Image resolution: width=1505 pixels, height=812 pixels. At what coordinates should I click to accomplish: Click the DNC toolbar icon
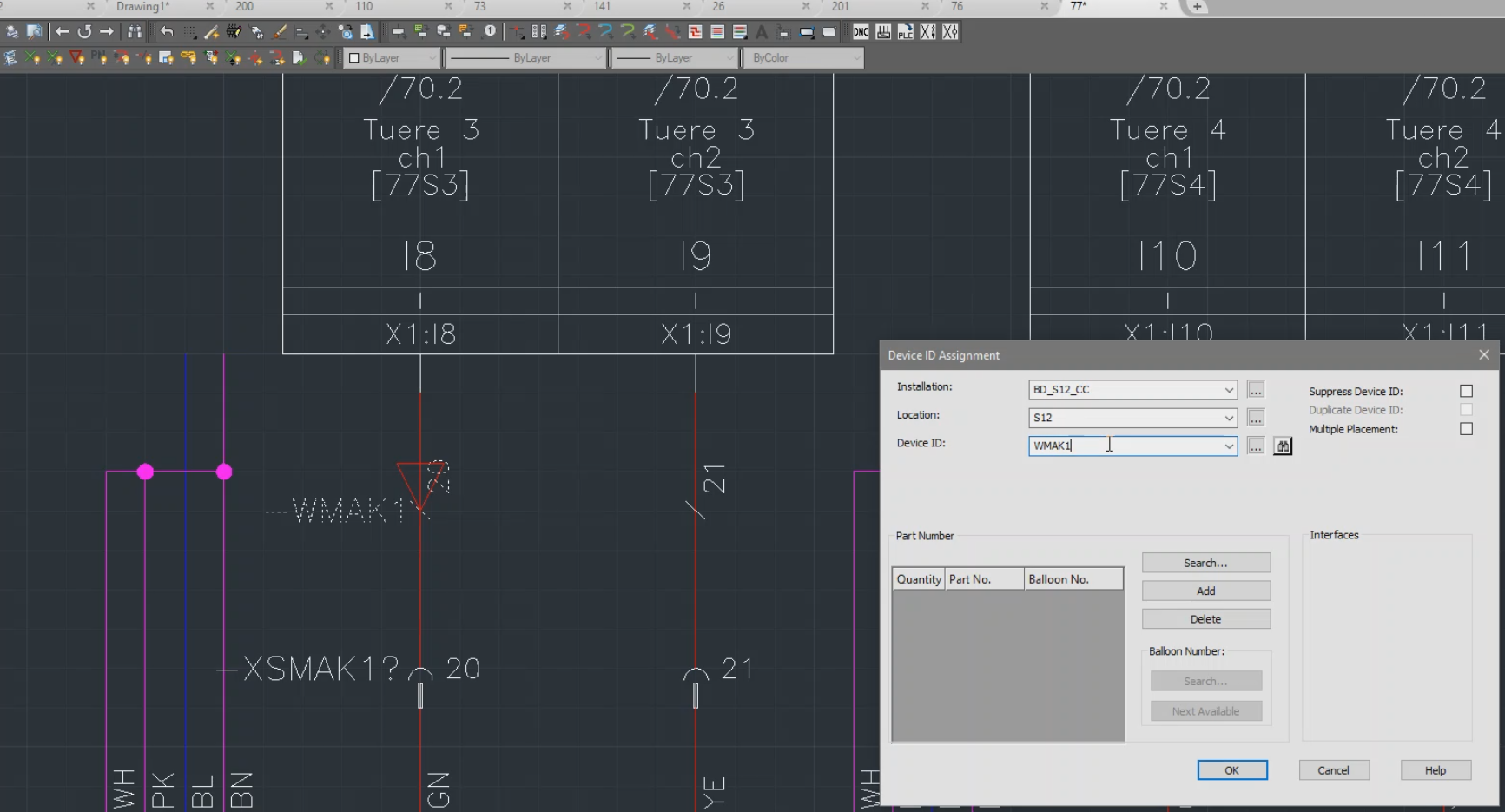861,31
